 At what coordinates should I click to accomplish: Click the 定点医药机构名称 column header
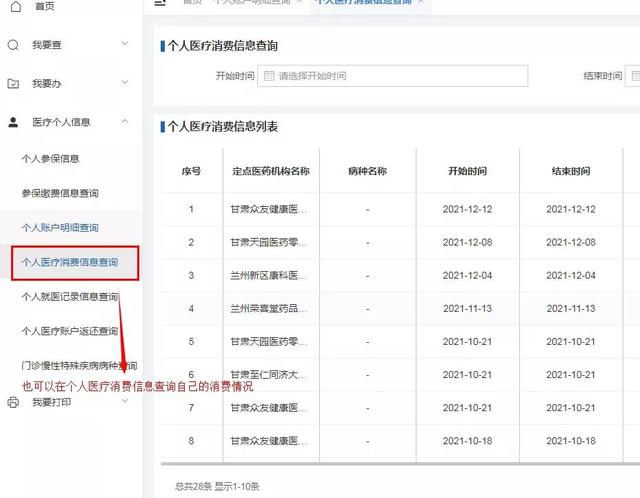pos(271,171)
